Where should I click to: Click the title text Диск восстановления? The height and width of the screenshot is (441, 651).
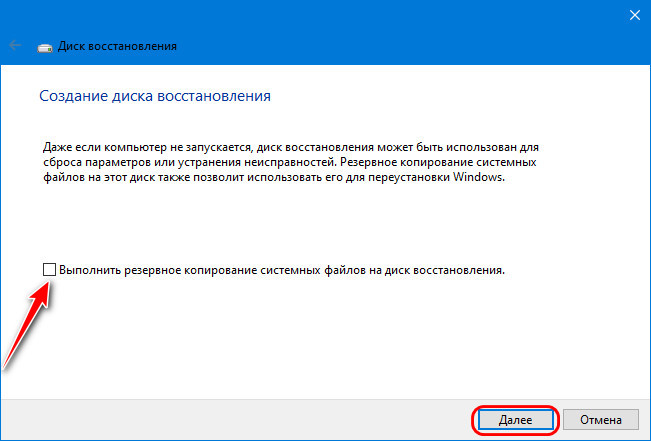coord(117,46)
